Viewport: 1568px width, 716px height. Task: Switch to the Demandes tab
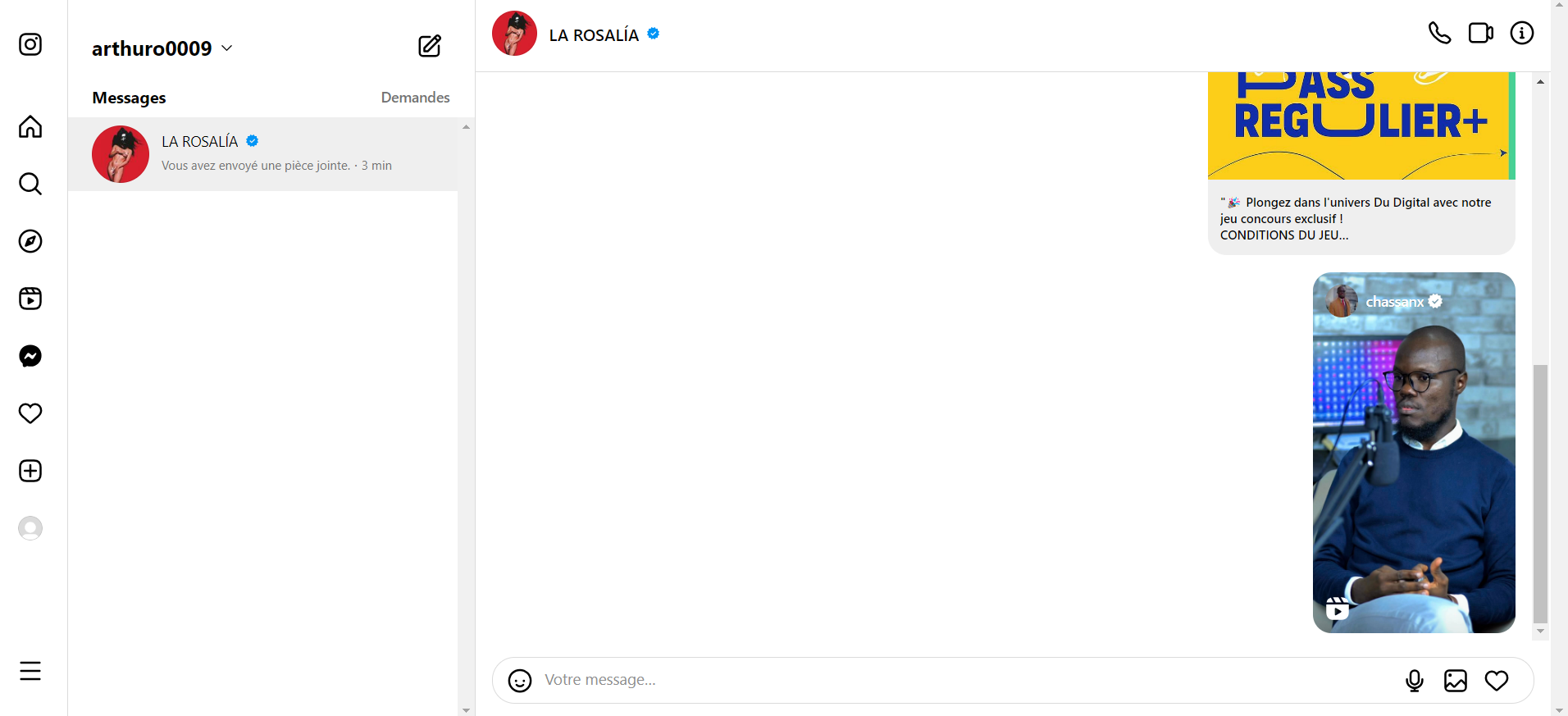415,98
